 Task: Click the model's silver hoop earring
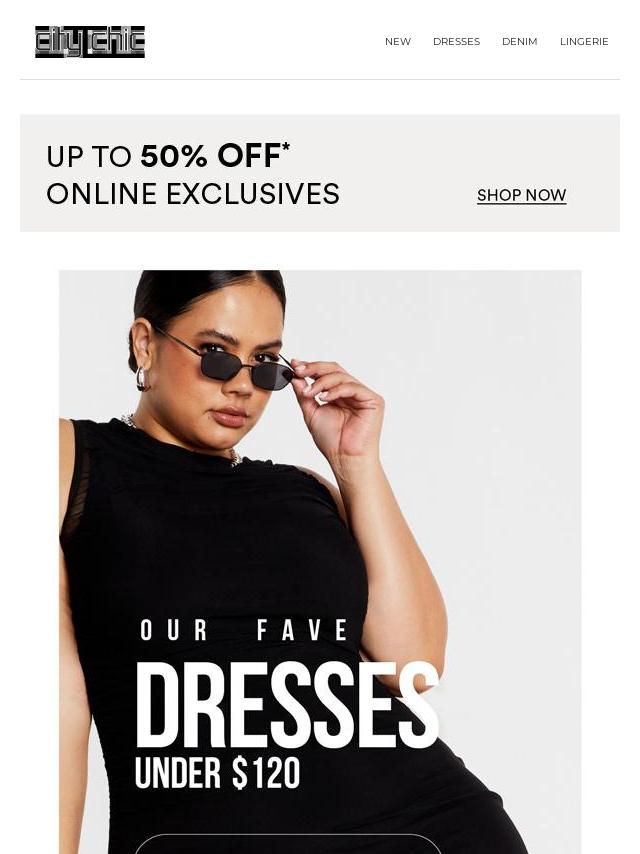(x=142, y=379)
